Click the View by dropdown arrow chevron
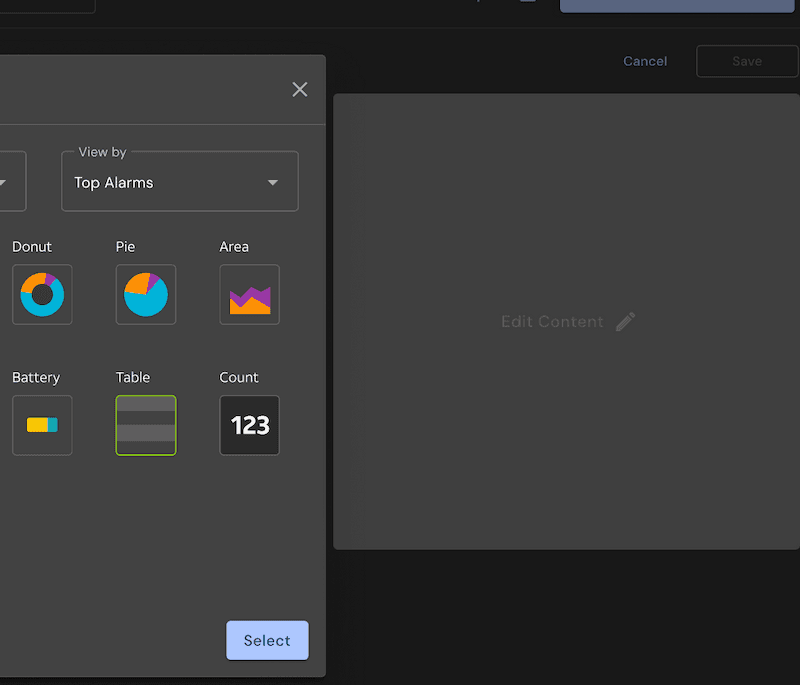The image size is (800, 685). (x=272, y=182)
